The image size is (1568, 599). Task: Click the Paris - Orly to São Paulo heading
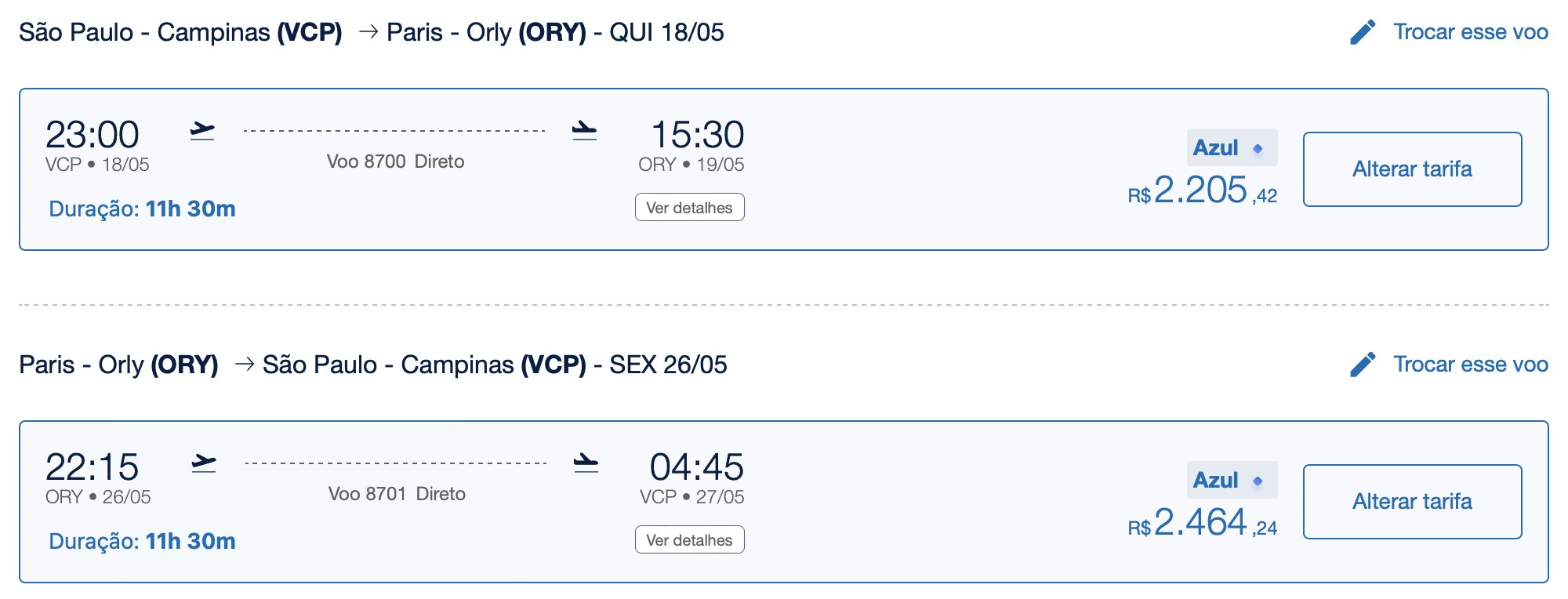(373, 365)
